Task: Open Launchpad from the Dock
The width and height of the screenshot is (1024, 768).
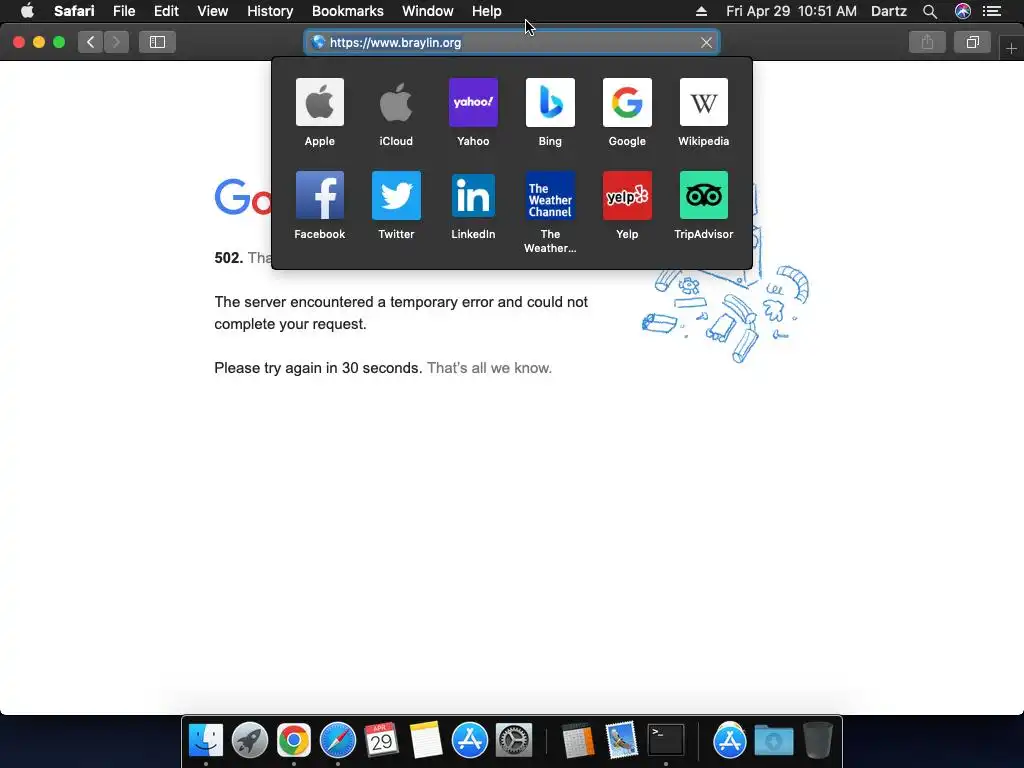Action: 249,741
